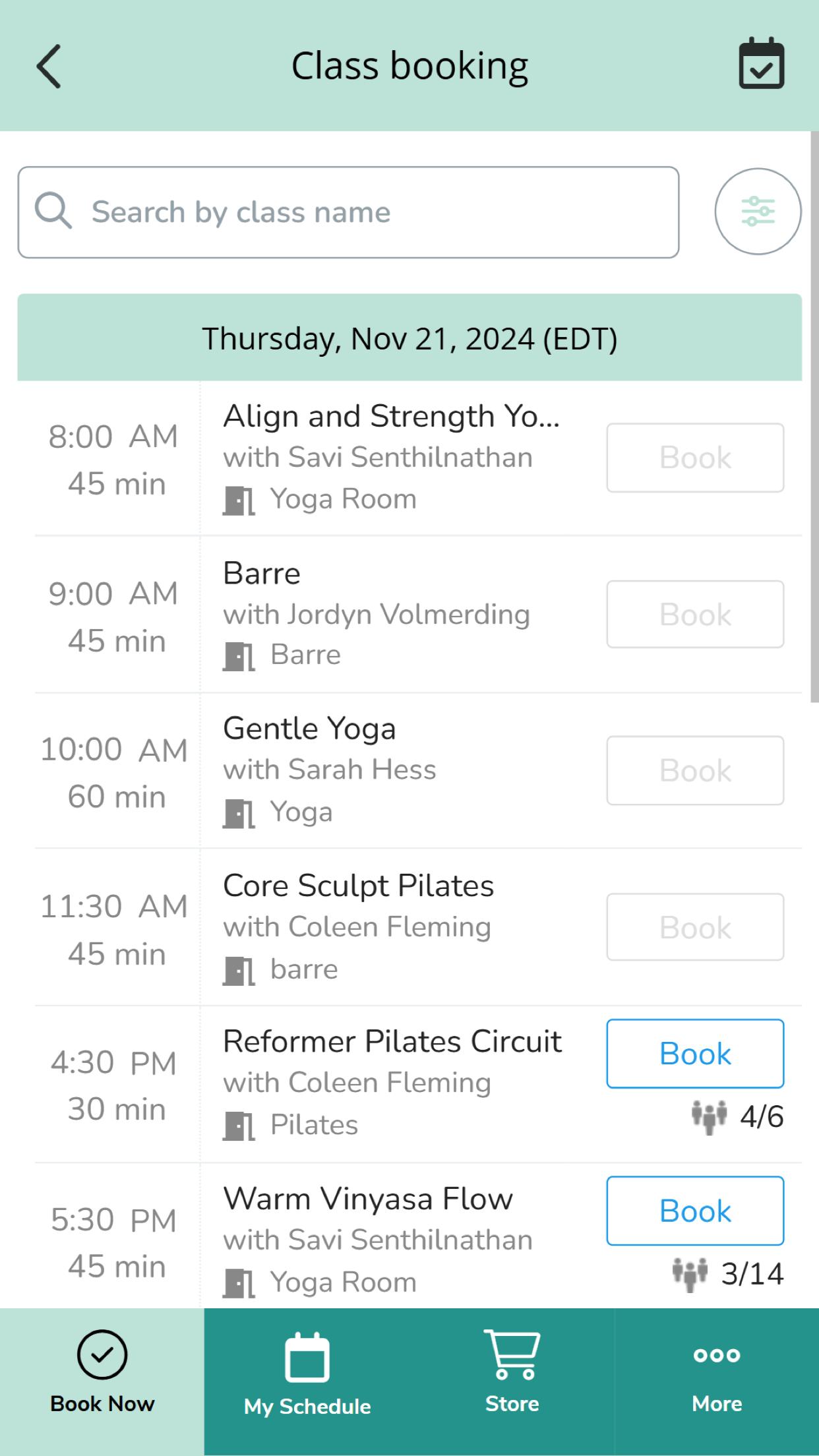
Task: Focus the Search by class name field
Action: (x=348, y=212)
